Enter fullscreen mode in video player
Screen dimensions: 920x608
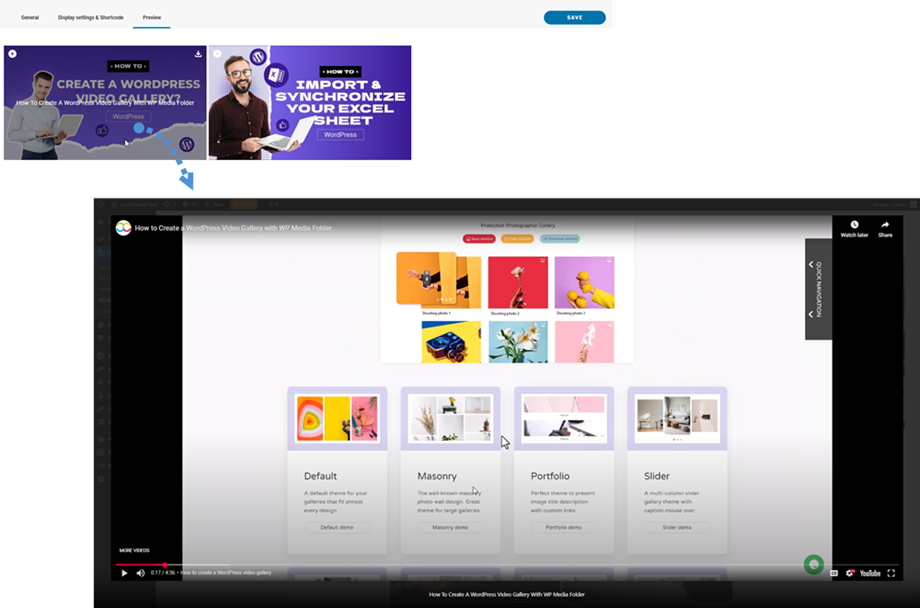pos(891,573)
